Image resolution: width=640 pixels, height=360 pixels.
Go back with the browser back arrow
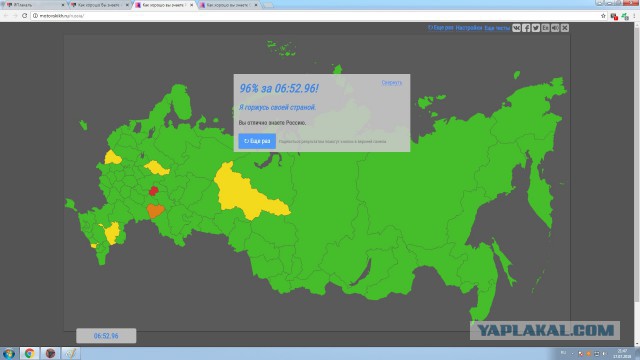point(6,16)
